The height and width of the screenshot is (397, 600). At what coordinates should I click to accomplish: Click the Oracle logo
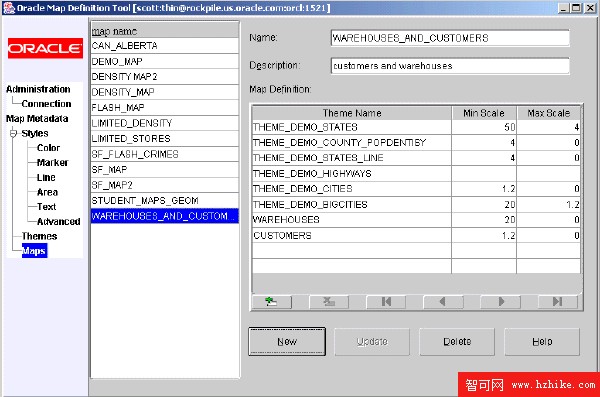coord(45,48)
